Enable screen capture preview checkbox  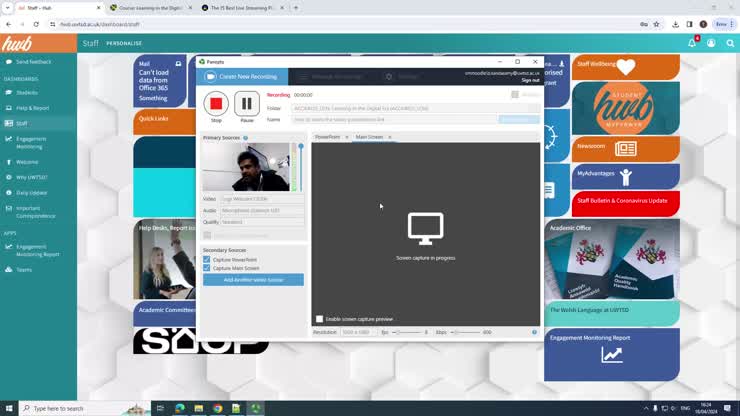pyautogui.click(x=320, y=319)
